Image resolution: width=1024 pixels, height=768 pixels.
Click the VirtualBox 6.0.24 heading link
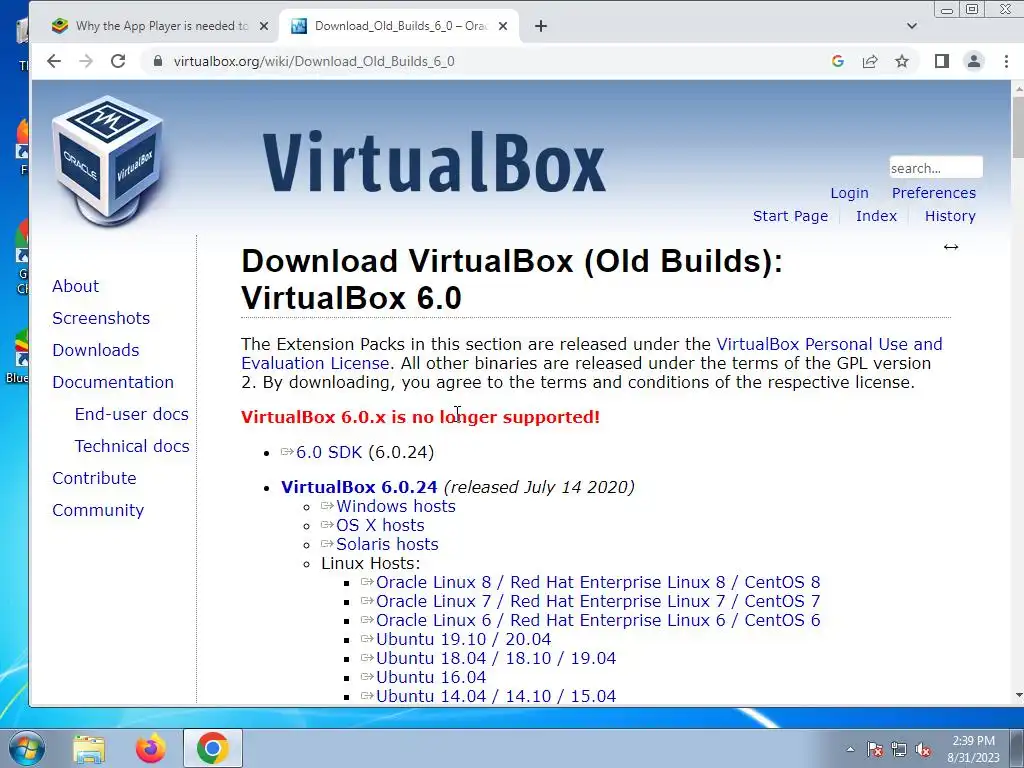tap(359, 487)
